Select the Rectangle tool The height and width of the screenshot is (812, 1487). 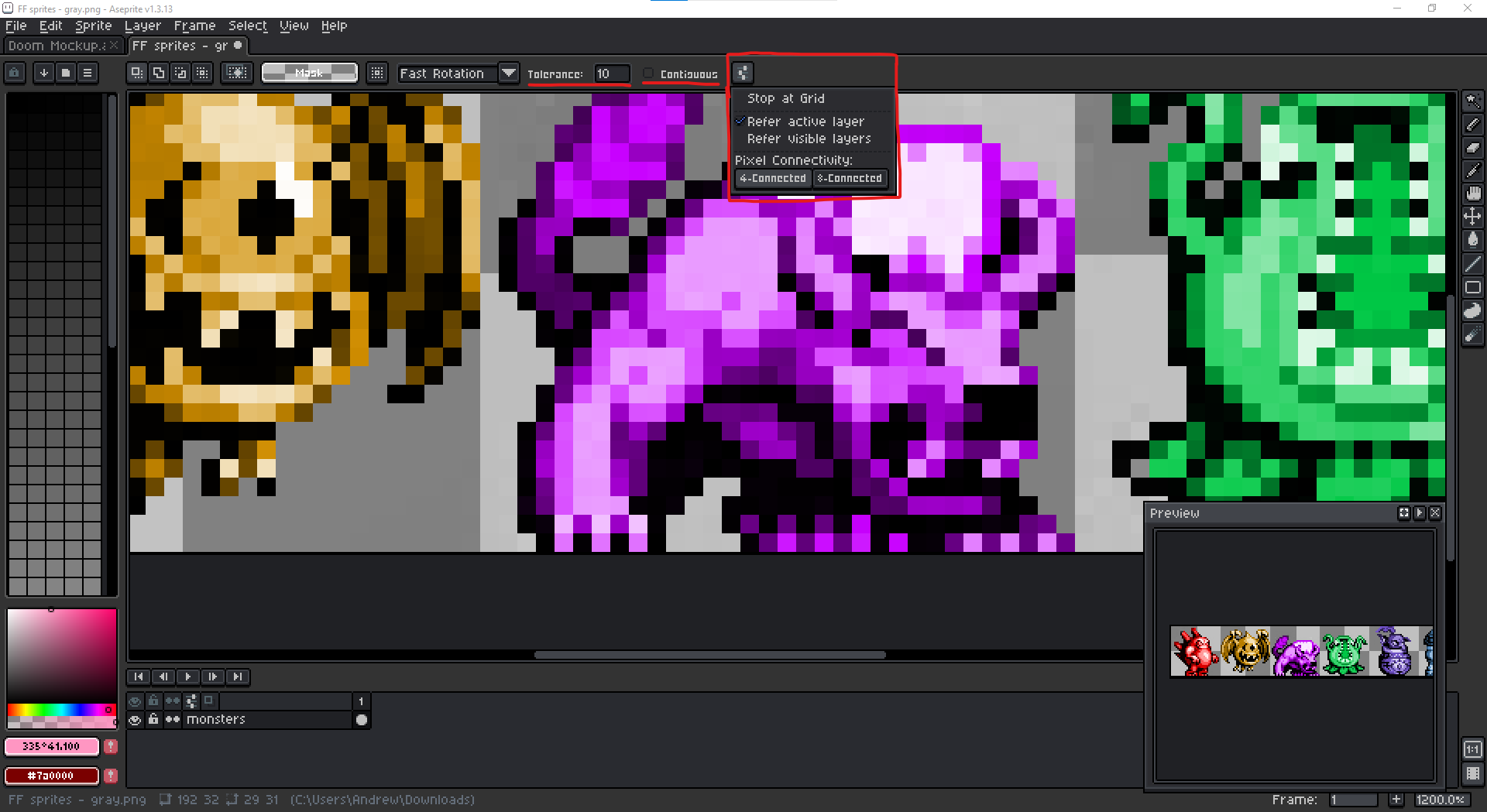1473,287
